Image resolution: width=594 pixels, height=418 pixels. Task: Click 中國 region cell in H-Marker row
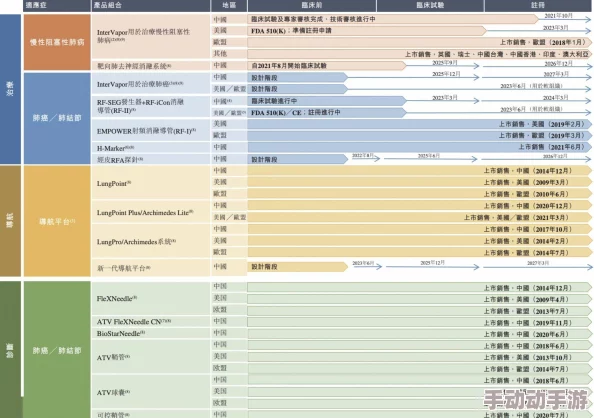pos(229,147)
